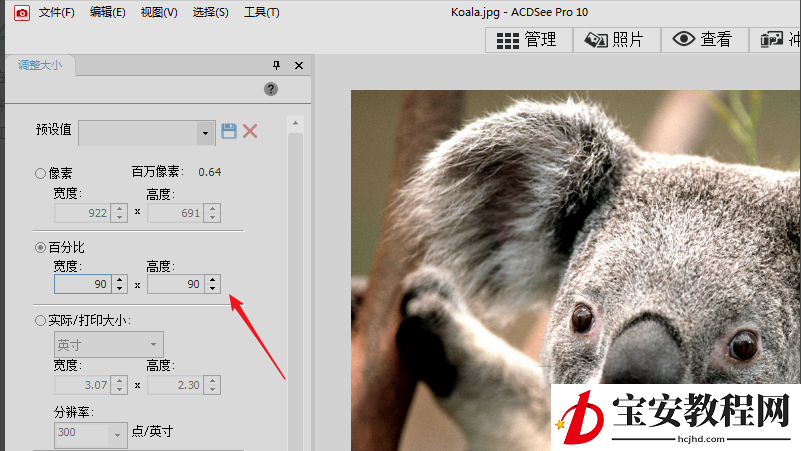Close the 调整大小 panel
The height and width of the screenshot is (451, 801).
pos(299,65)
